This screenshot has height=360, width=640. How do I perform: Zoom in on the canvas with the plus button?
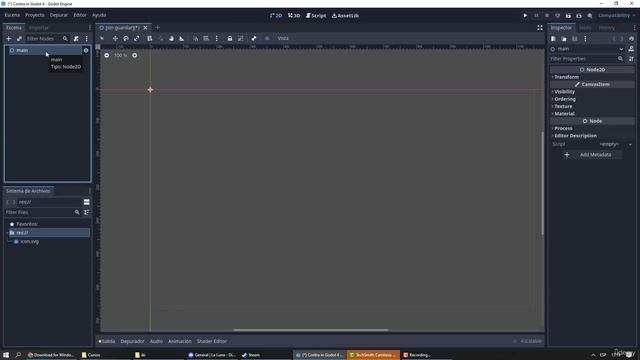point(135,55)
